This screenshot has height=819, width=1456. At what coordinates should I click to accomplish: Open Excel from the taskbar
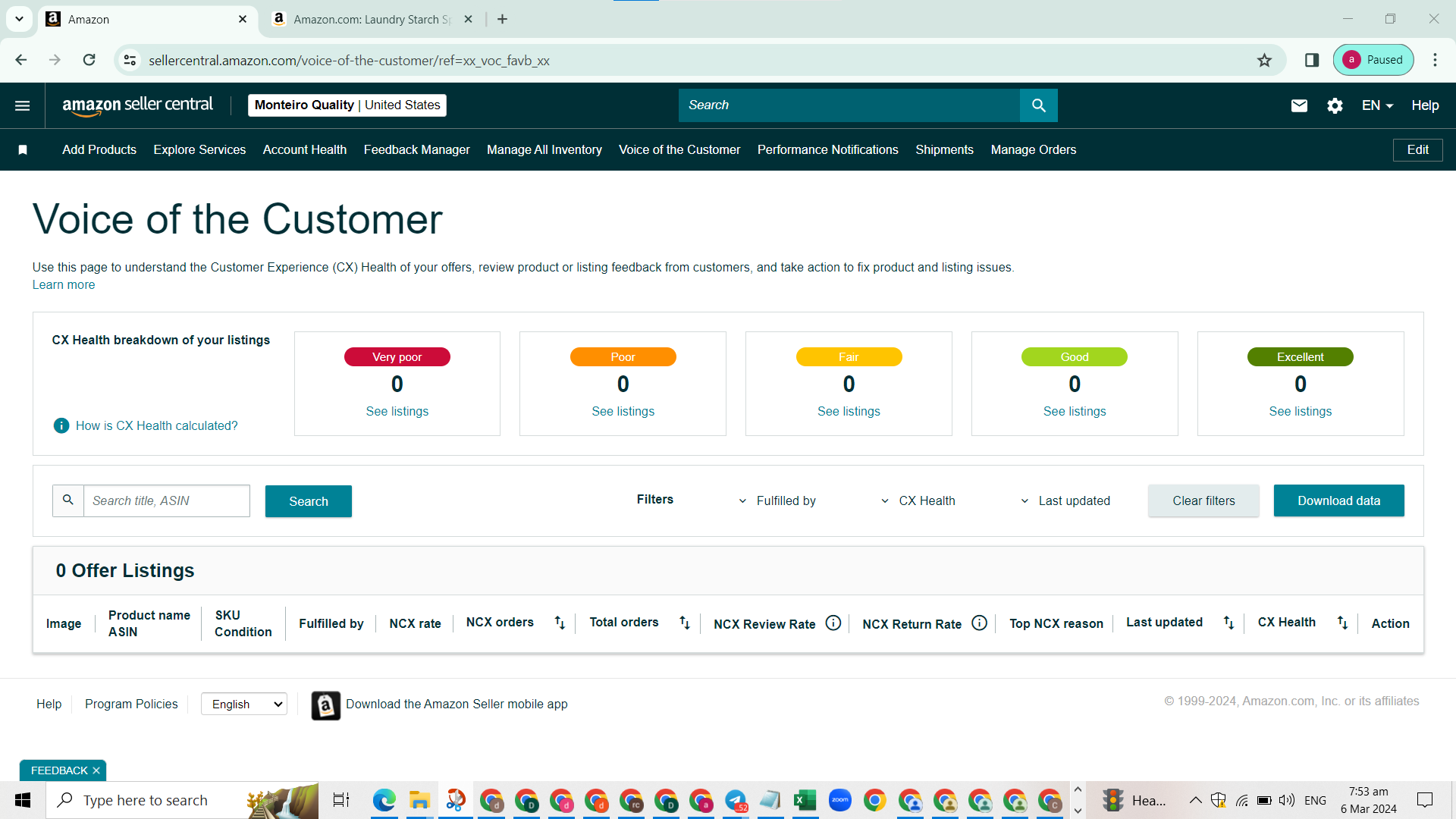[805, 800]
